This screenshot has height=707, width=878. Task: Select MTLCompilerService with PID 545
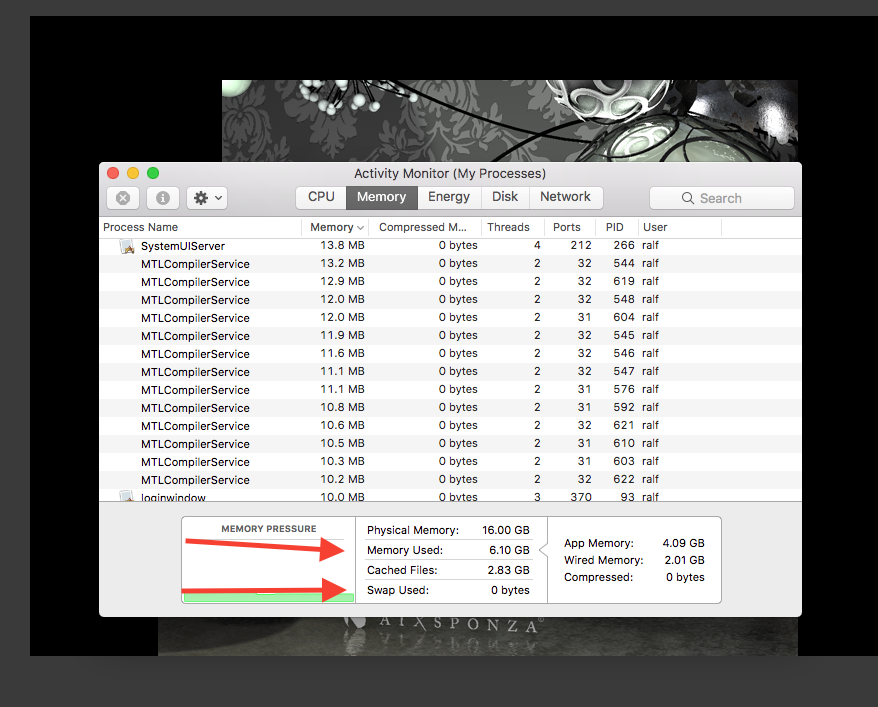point(450,335)
